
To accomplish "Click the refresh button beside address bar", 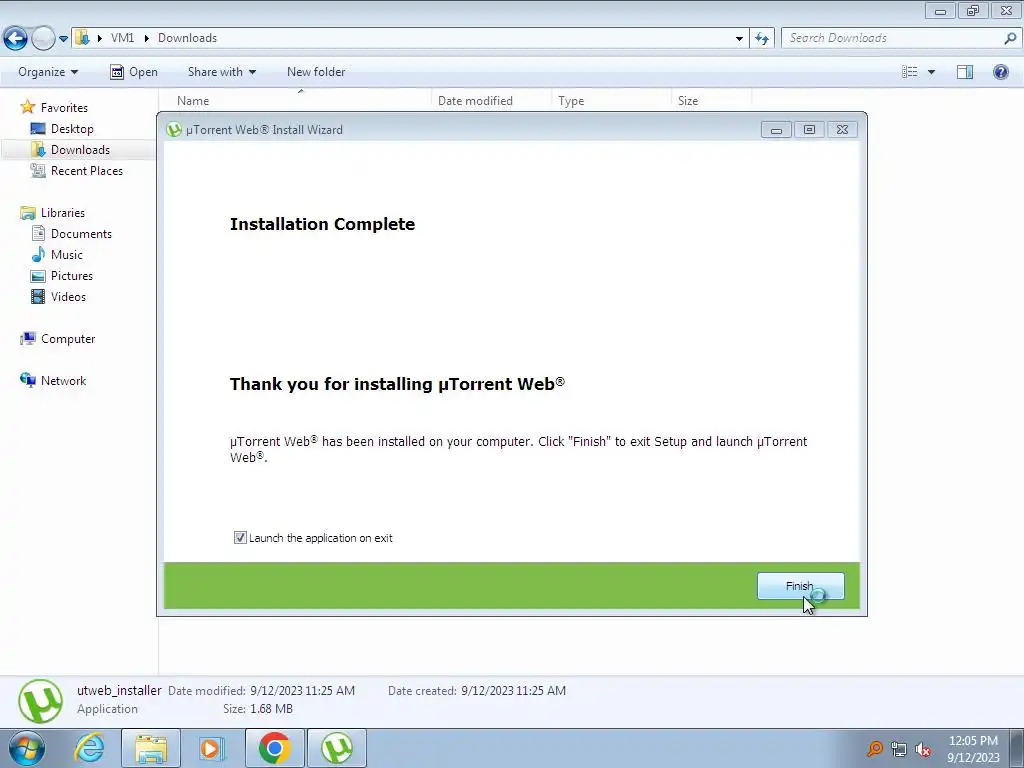I will click(761, 39).
